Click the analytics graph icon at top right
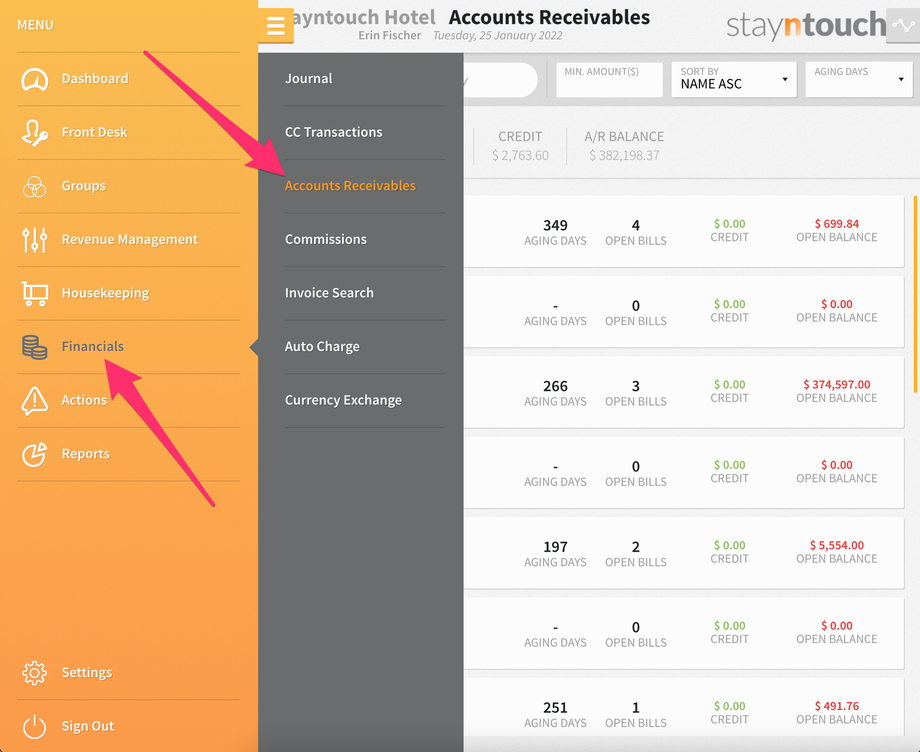 pos(902,26)
